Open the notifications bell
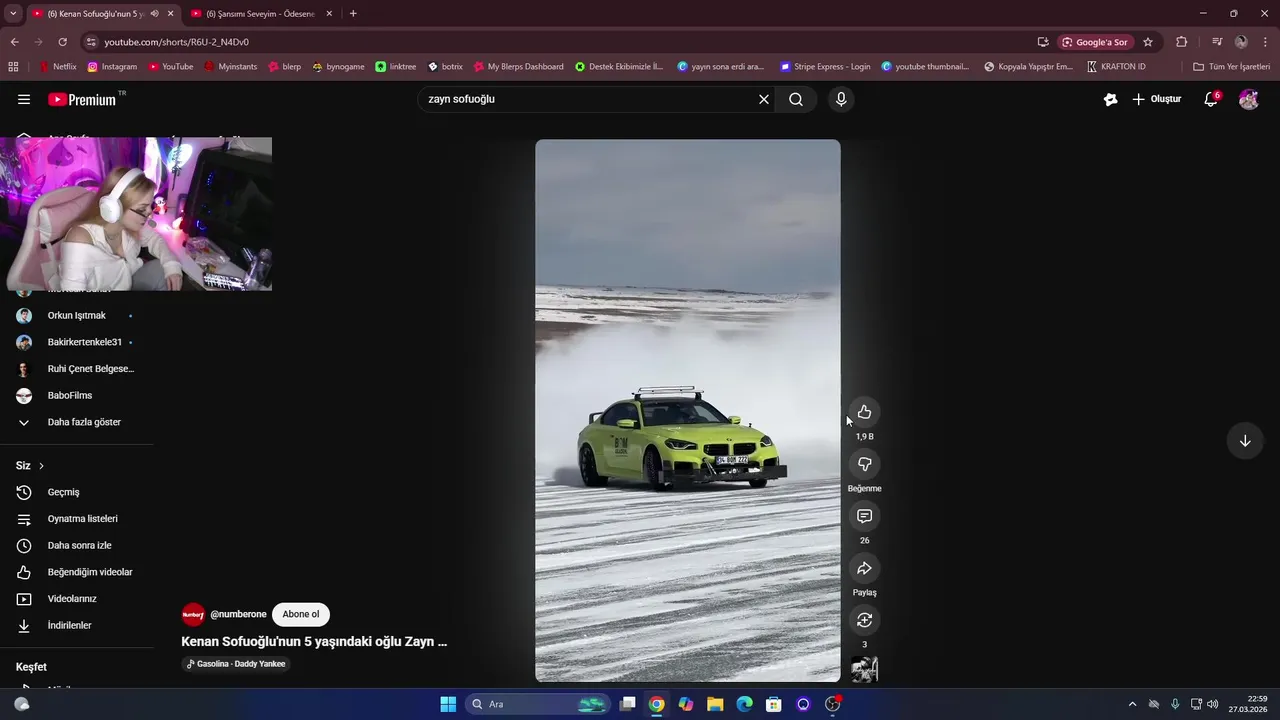The height and width of the screenshot is (720, 1280). (1211, 99)
